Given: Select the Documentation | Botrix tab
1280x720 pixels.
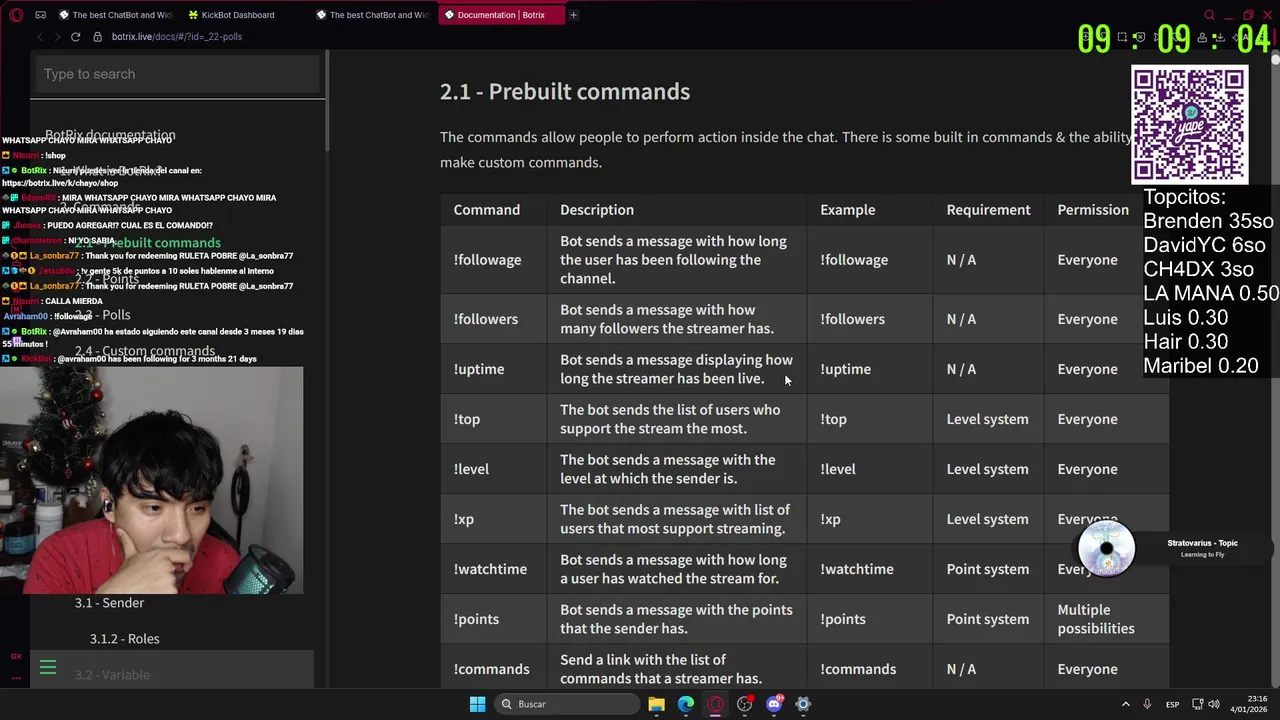Looking at the screenshot, I should [x=501, y=15].
